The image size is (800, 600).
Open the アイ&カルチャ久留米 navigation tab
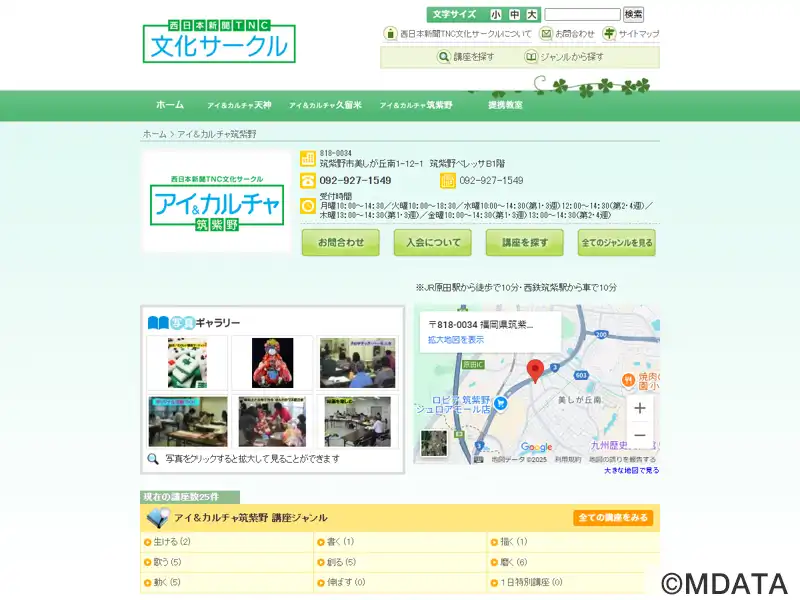click(x=326, y=105)
